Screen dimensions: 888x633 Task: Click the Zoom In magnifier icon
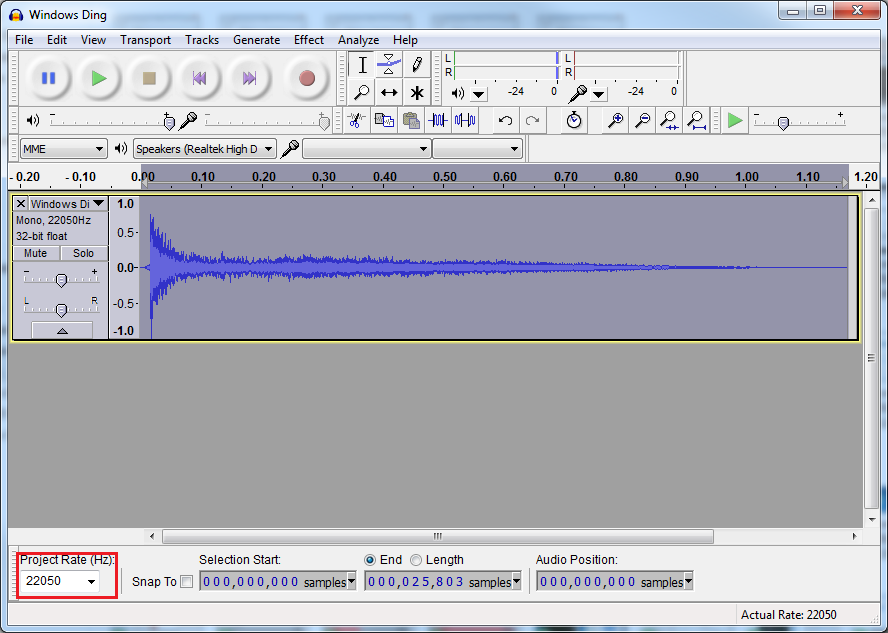[616, 120]
